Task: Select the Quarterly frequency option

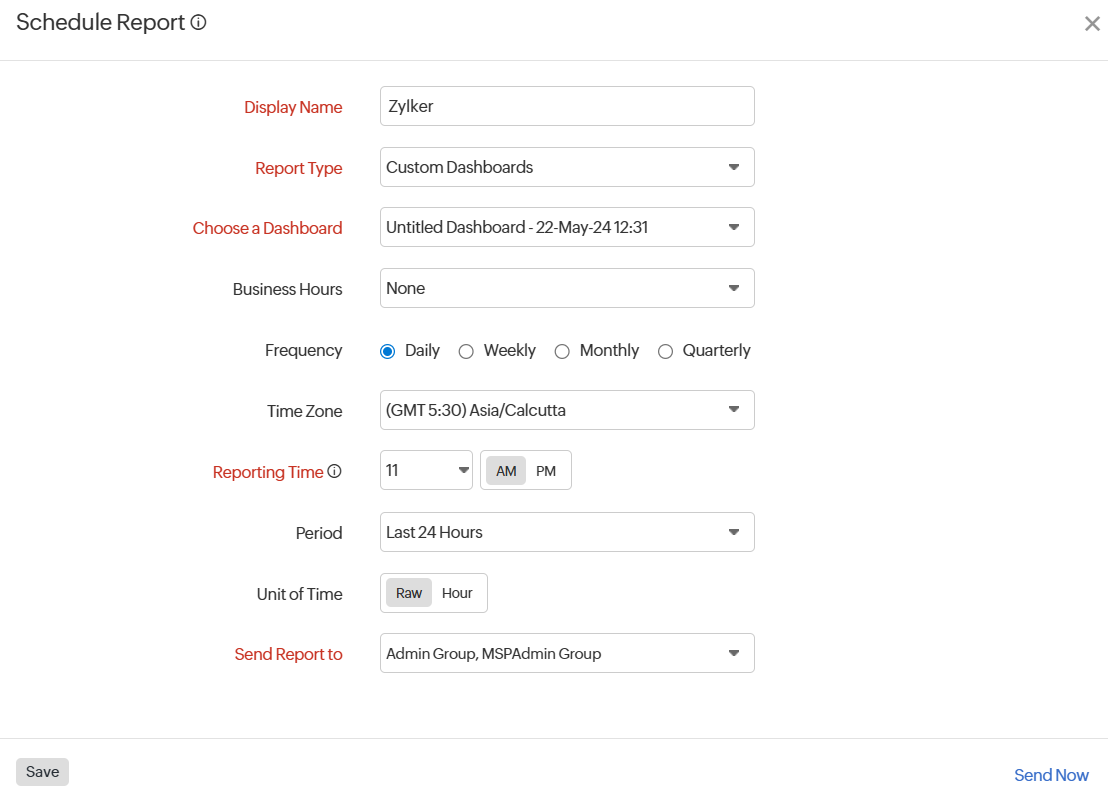Action: pos(666,351)
